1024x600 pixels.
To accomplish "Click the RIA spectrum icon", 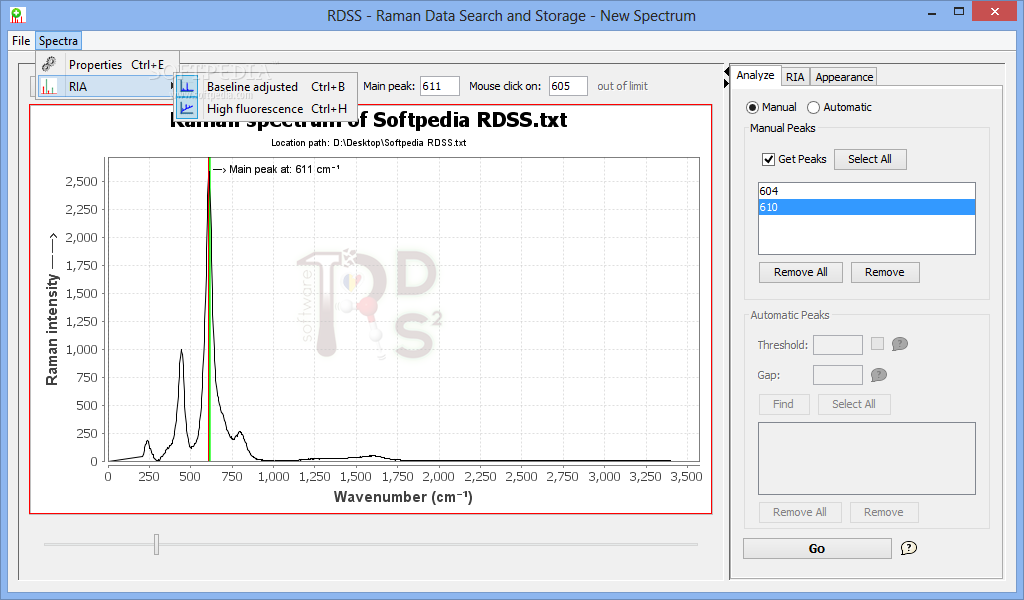I will [x=48, y=87].
